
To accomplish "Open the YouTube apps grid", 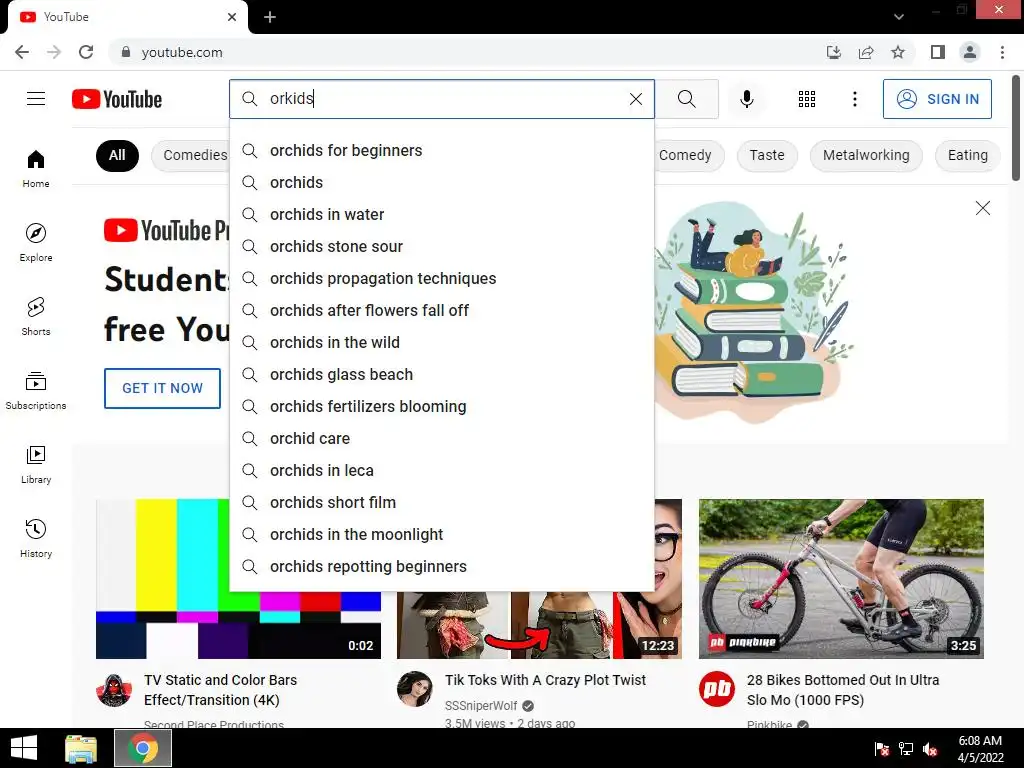I will tap(807, 99).
